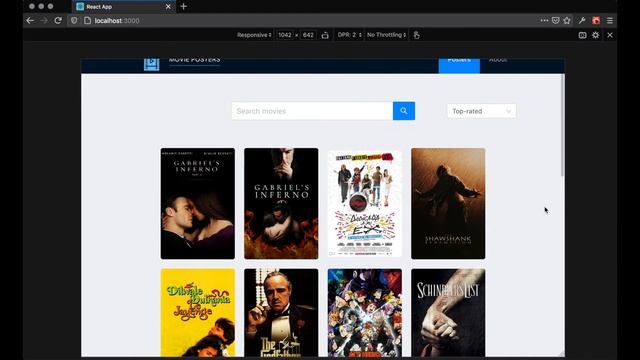
Task: Open the white colorful comedy poster
Action: (364, 204)
